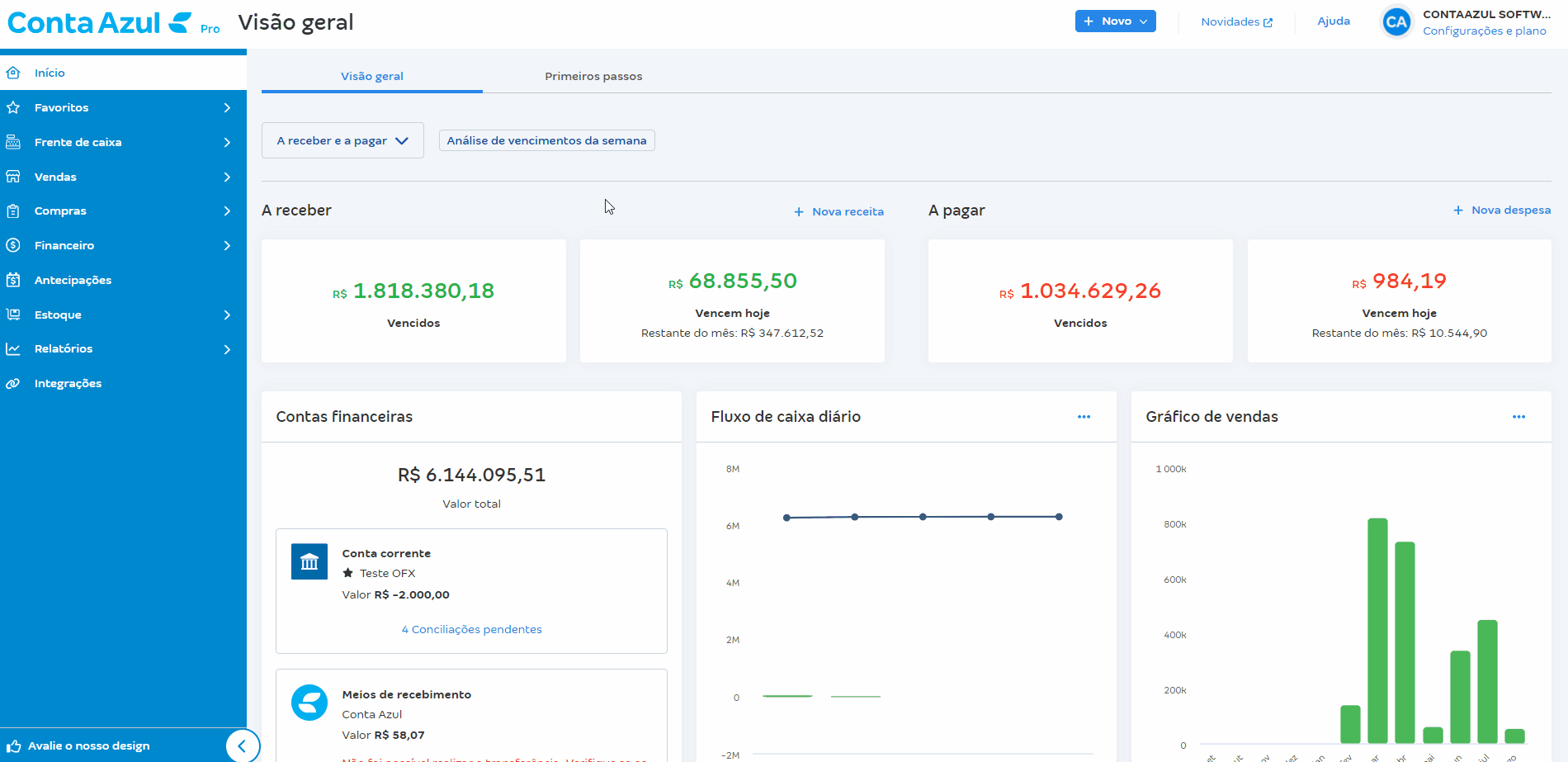Click the CONTAAZUL SOFTW... account name
1568x762 pixels.
pyautogui.click(x=1487, y=14)
